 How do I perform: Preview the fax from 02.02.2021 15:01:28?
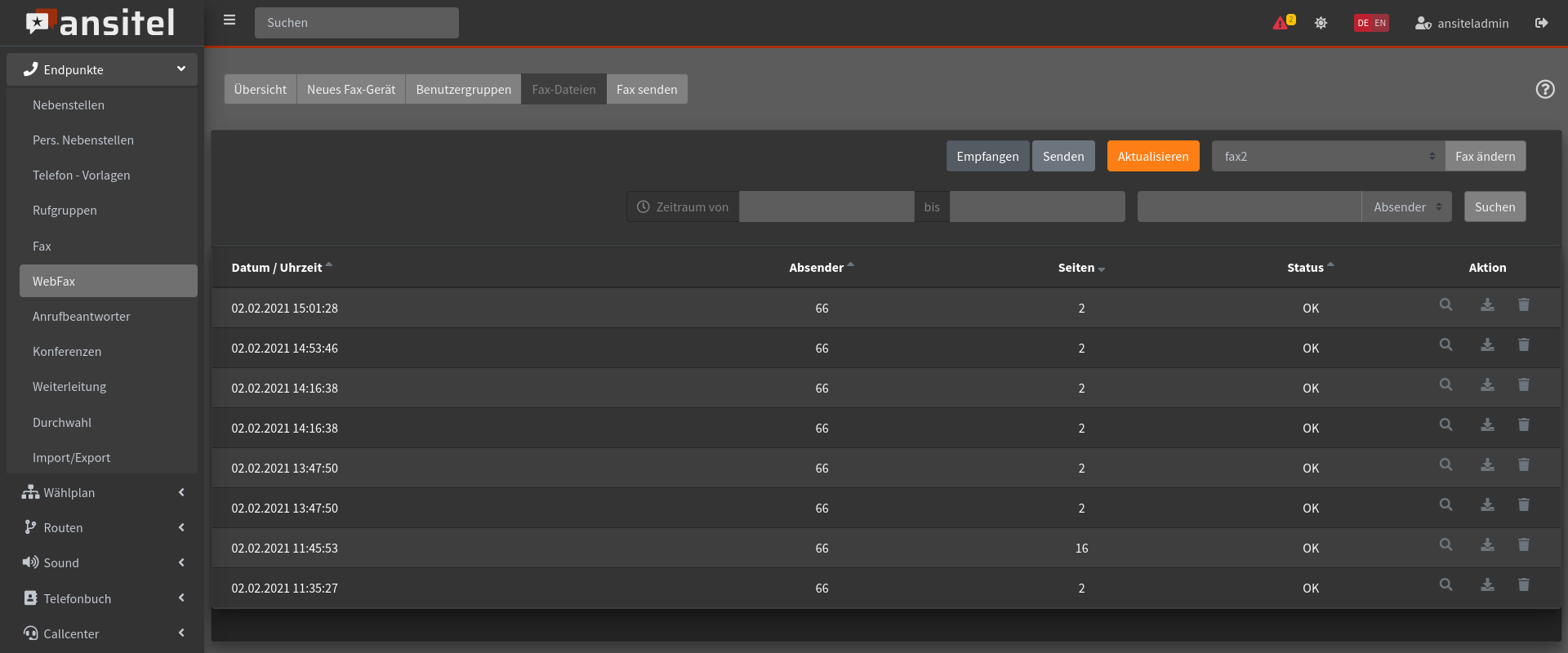point(1445,305)
